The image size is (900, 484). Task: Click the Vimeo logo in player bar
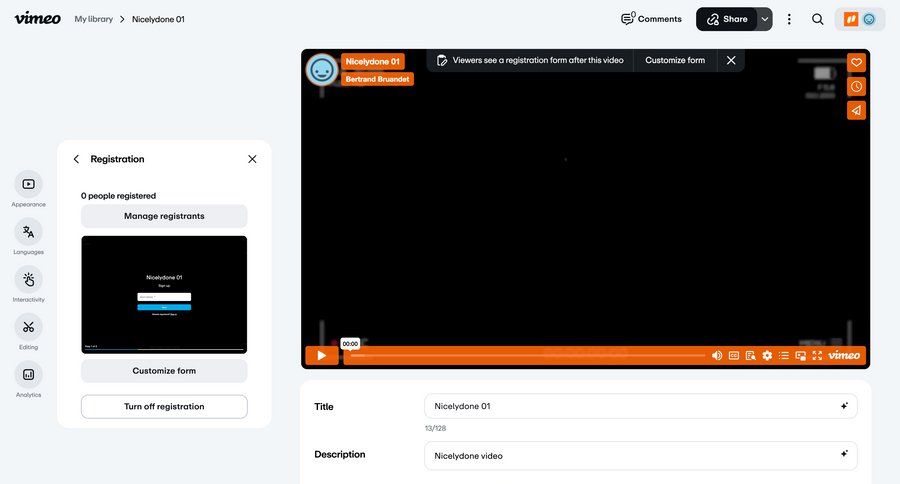(844, 355)
